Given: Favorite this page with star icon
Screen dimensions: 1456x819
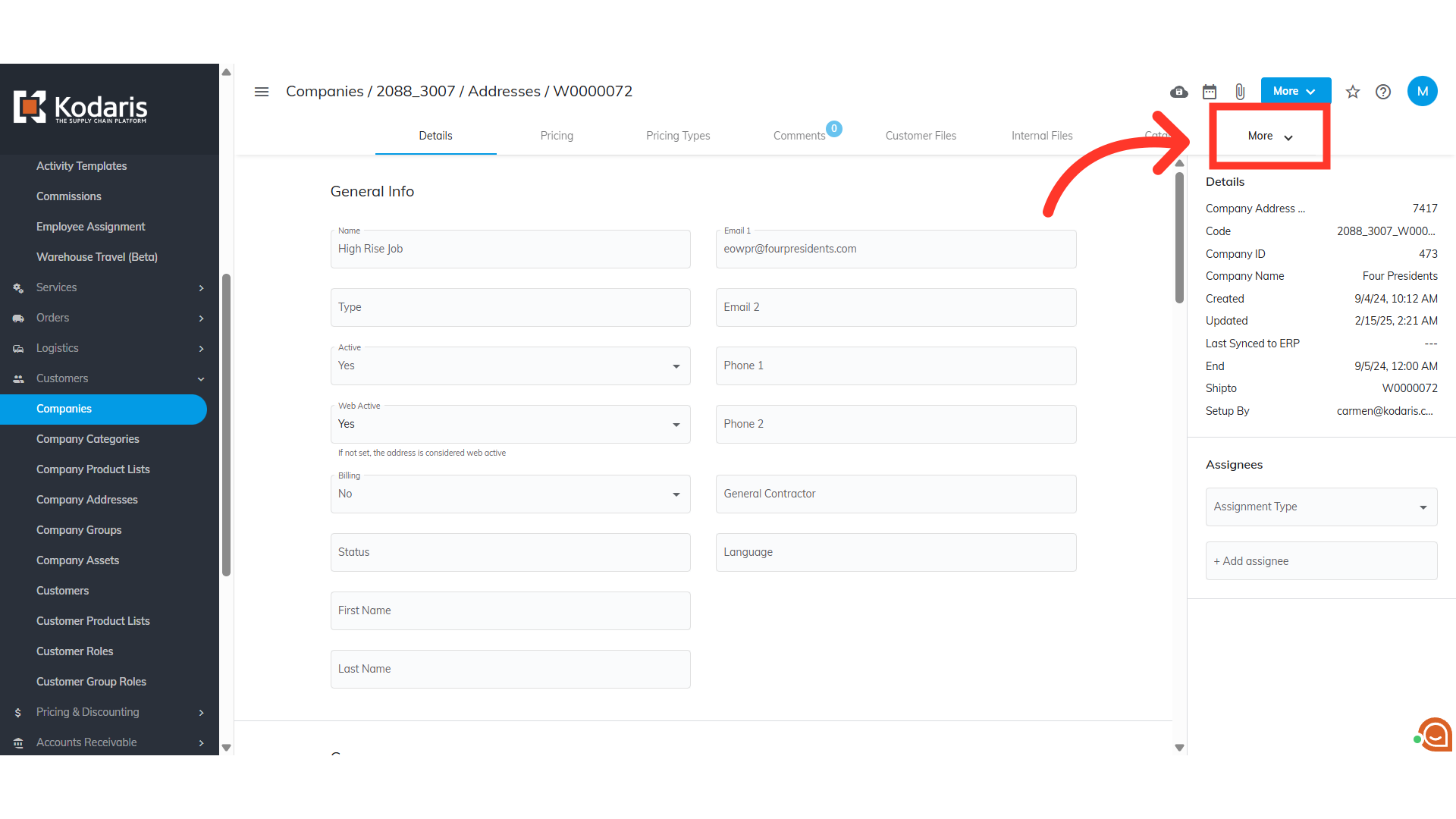Looking at the screenshot, I should point(1353,92).
